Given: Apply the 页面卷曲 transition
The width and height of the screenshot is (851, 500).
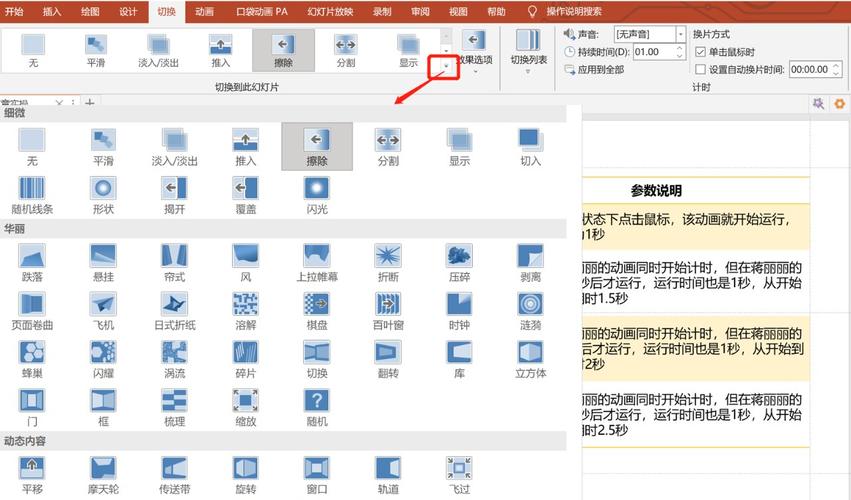Looking at the screenshot, I should (x=32, y=311).
